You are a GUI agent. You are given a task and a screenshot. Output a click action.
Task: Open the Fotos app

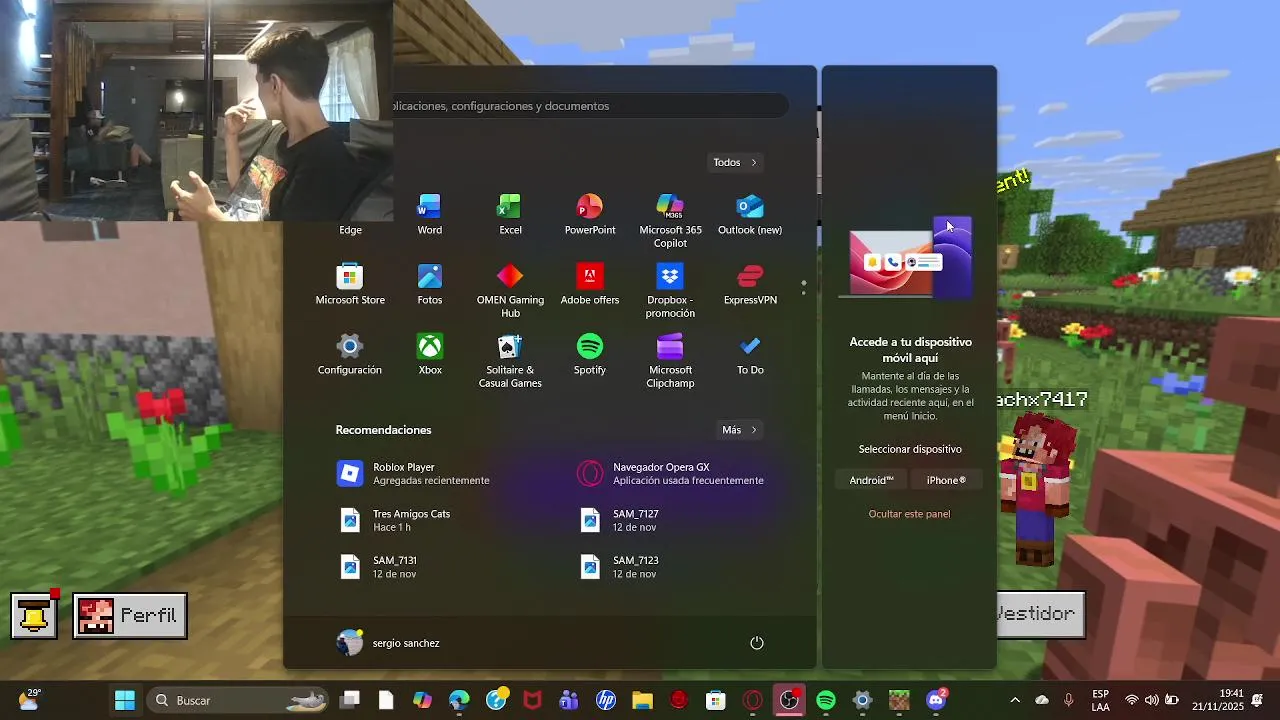[x=430, y=285]
